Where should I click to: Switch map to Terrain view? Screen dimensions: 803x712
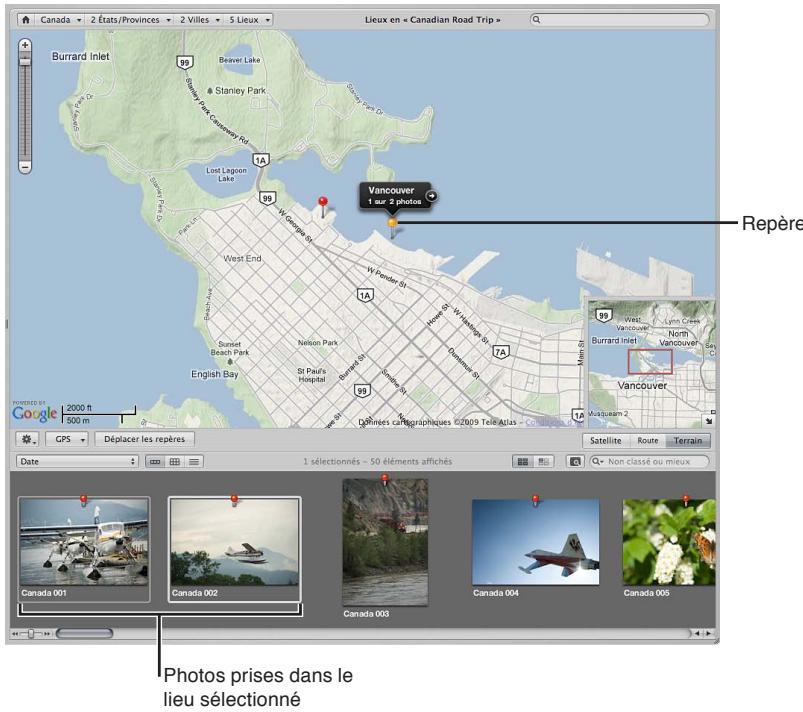pos(688,441)
